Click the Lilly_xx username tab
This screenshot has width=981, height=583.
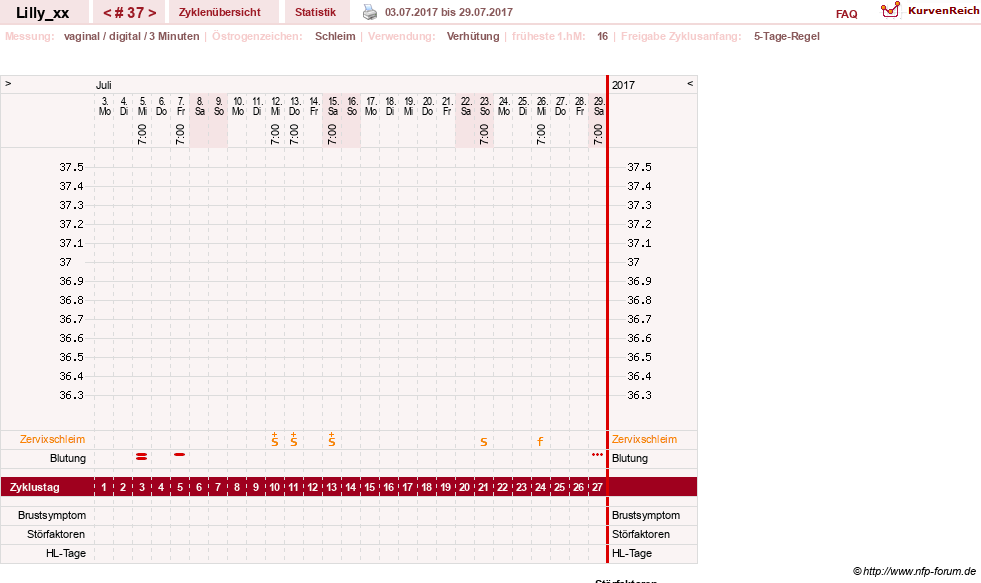(43, 13)
